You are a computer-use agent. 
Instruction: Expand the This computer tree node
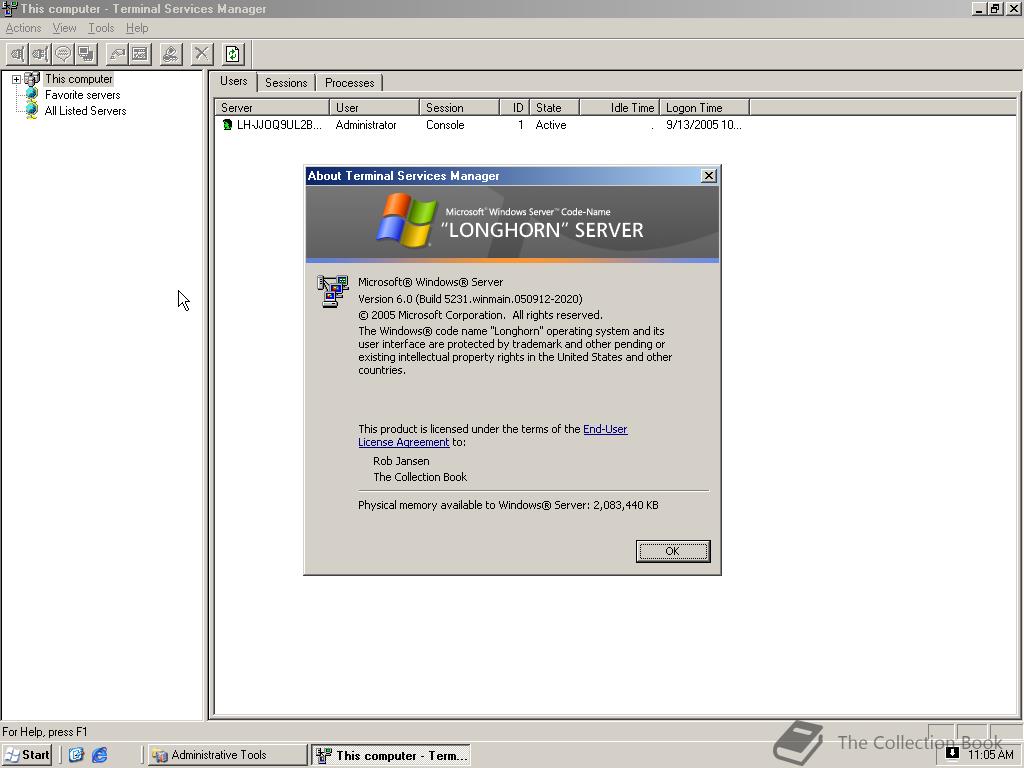16,79
